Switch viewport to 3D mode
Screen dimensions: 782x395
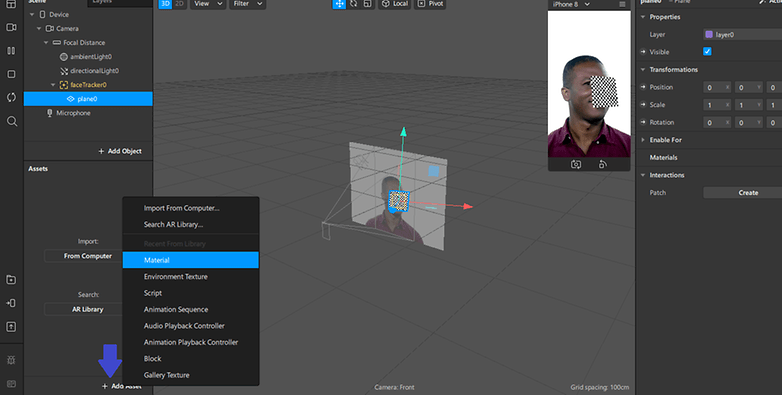[165, 4]
